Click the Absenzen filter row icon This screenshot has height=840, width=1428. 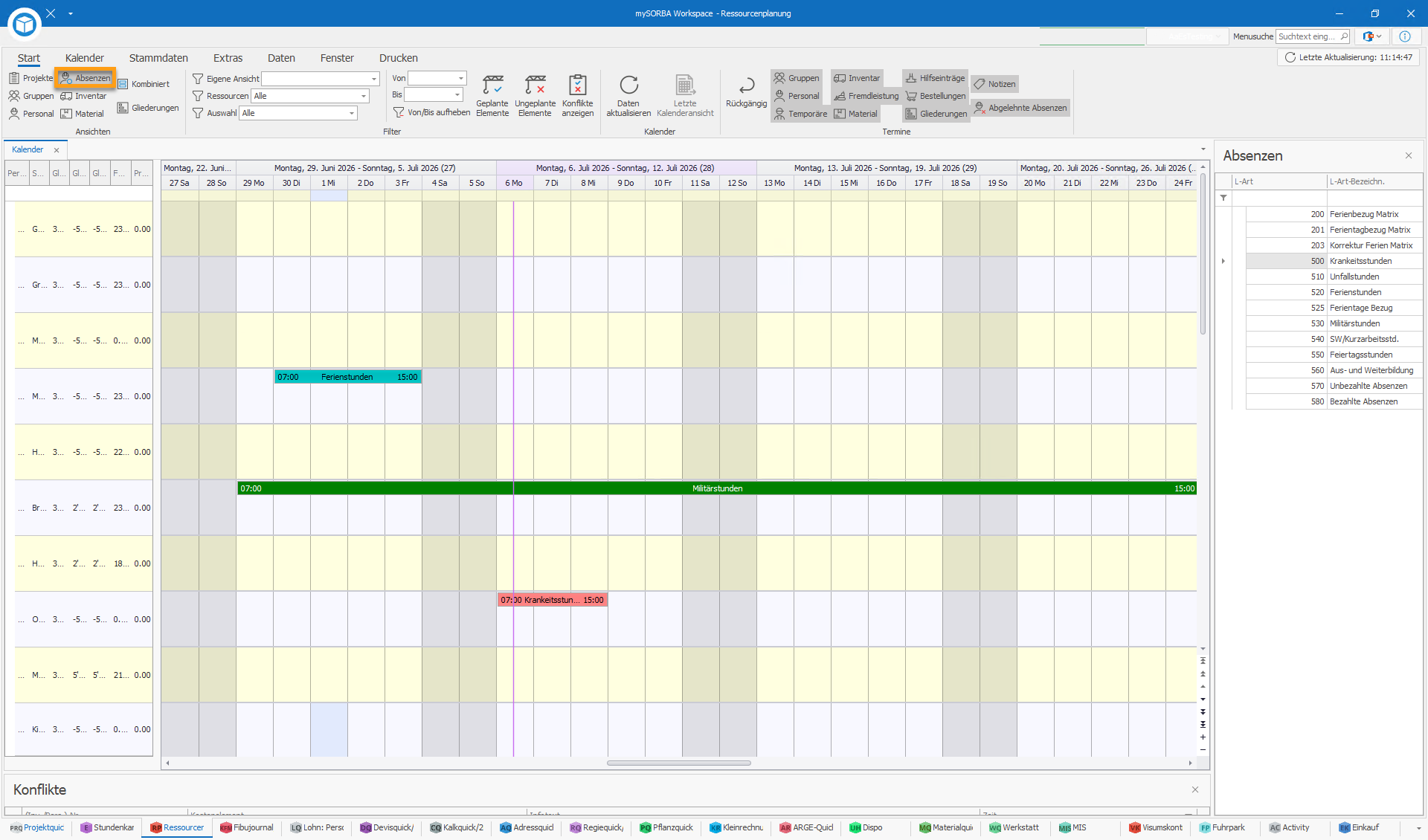point(1223,198)
